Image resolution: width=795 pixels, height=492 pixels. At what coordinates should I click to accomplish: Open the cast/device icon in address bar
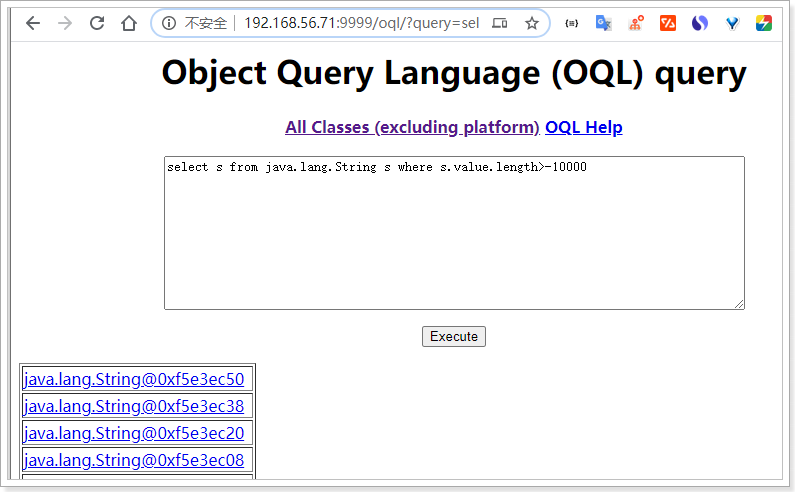tap(500, 23)
